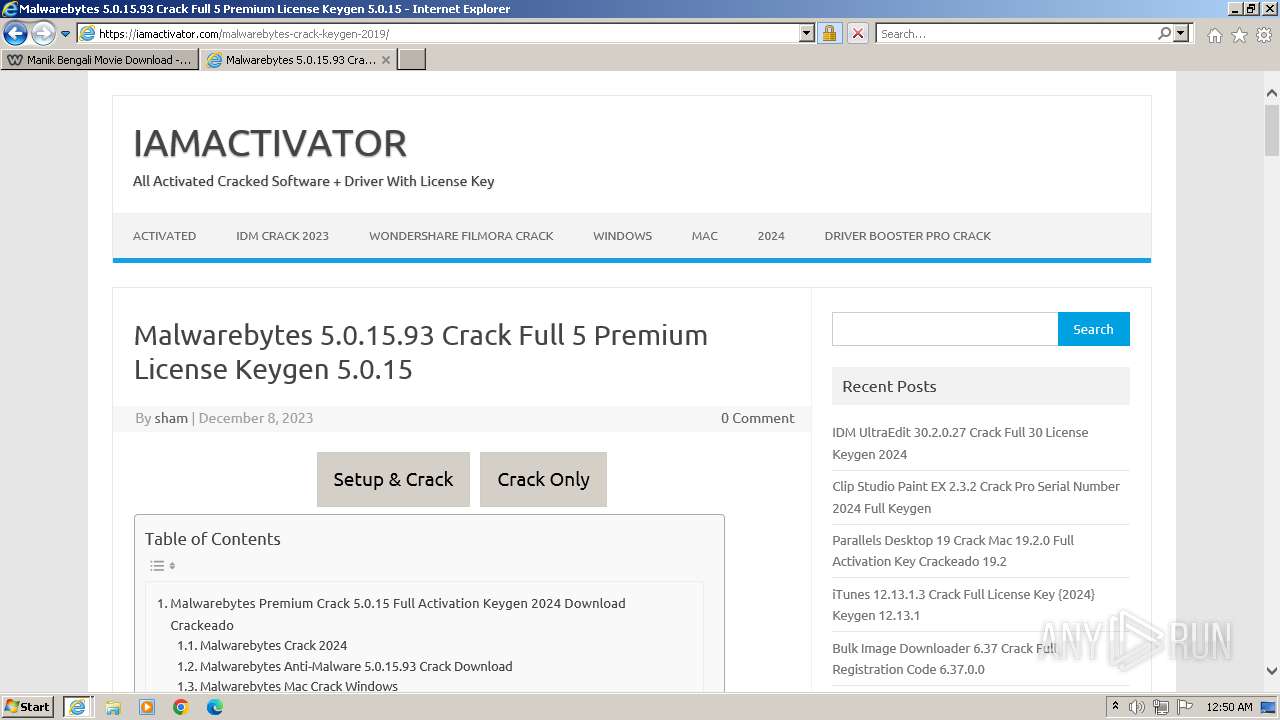This screenshot has width=1280, height=720.
Task: Open Malwarebytes Anti-Malware 5.0.15.93 Crack Download link
Action: tap(356, 666)
